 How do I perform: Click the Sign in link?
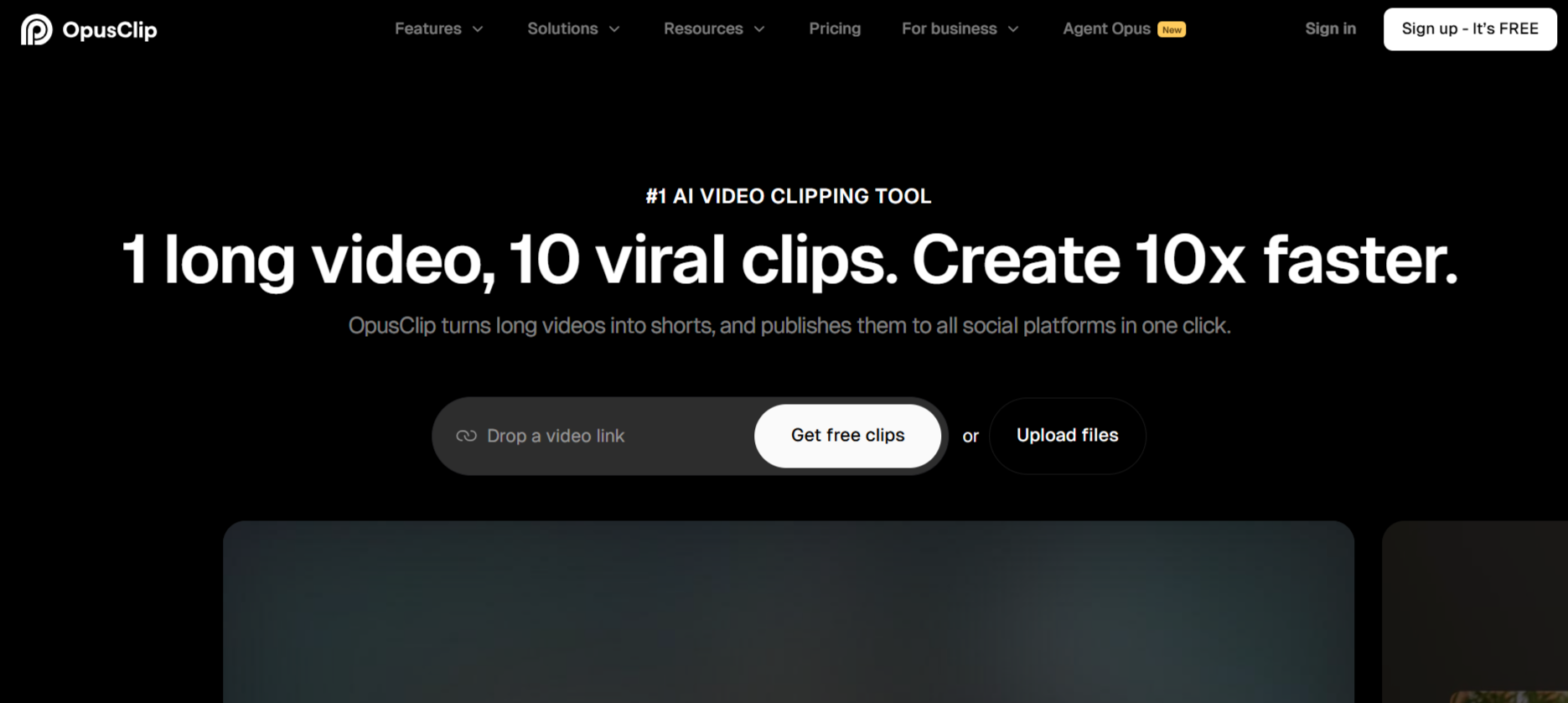pyautogui.click(x=1330, y=28)
